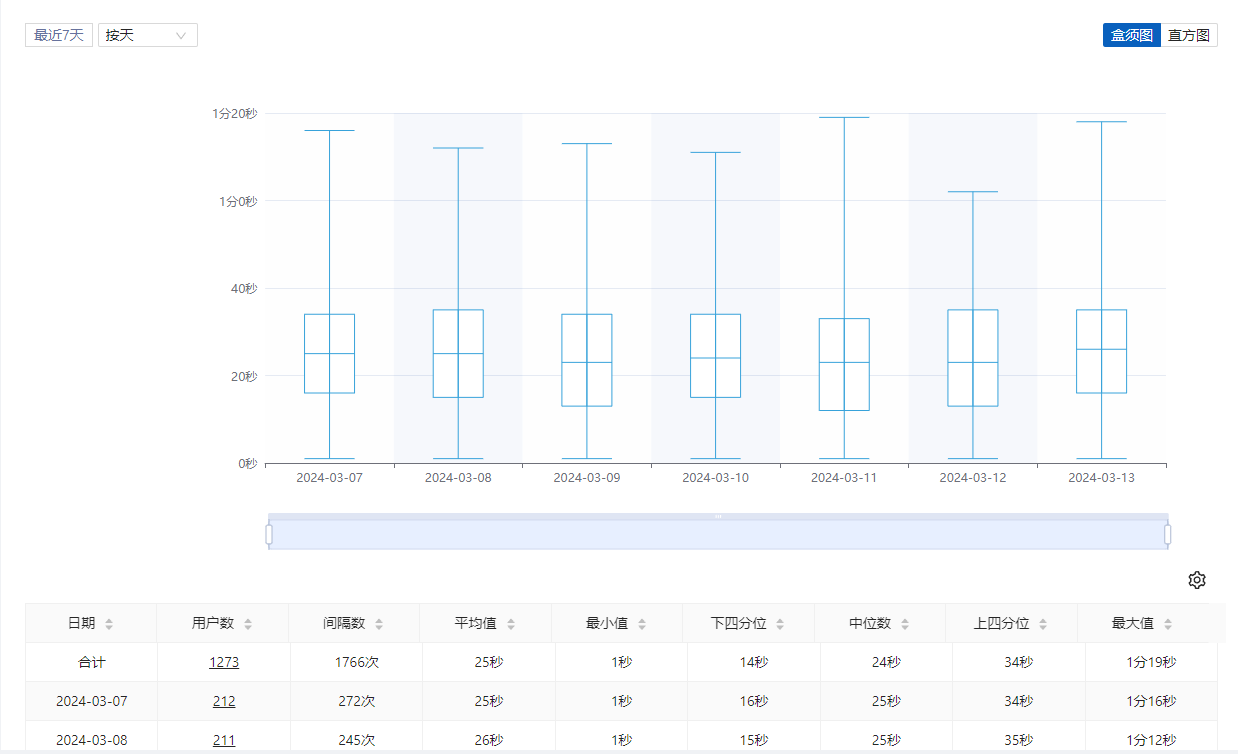Sort table by 日期 column arrows
Image resolution: width=1238 pixels, height=754 pixels.
tap(109, 624)
